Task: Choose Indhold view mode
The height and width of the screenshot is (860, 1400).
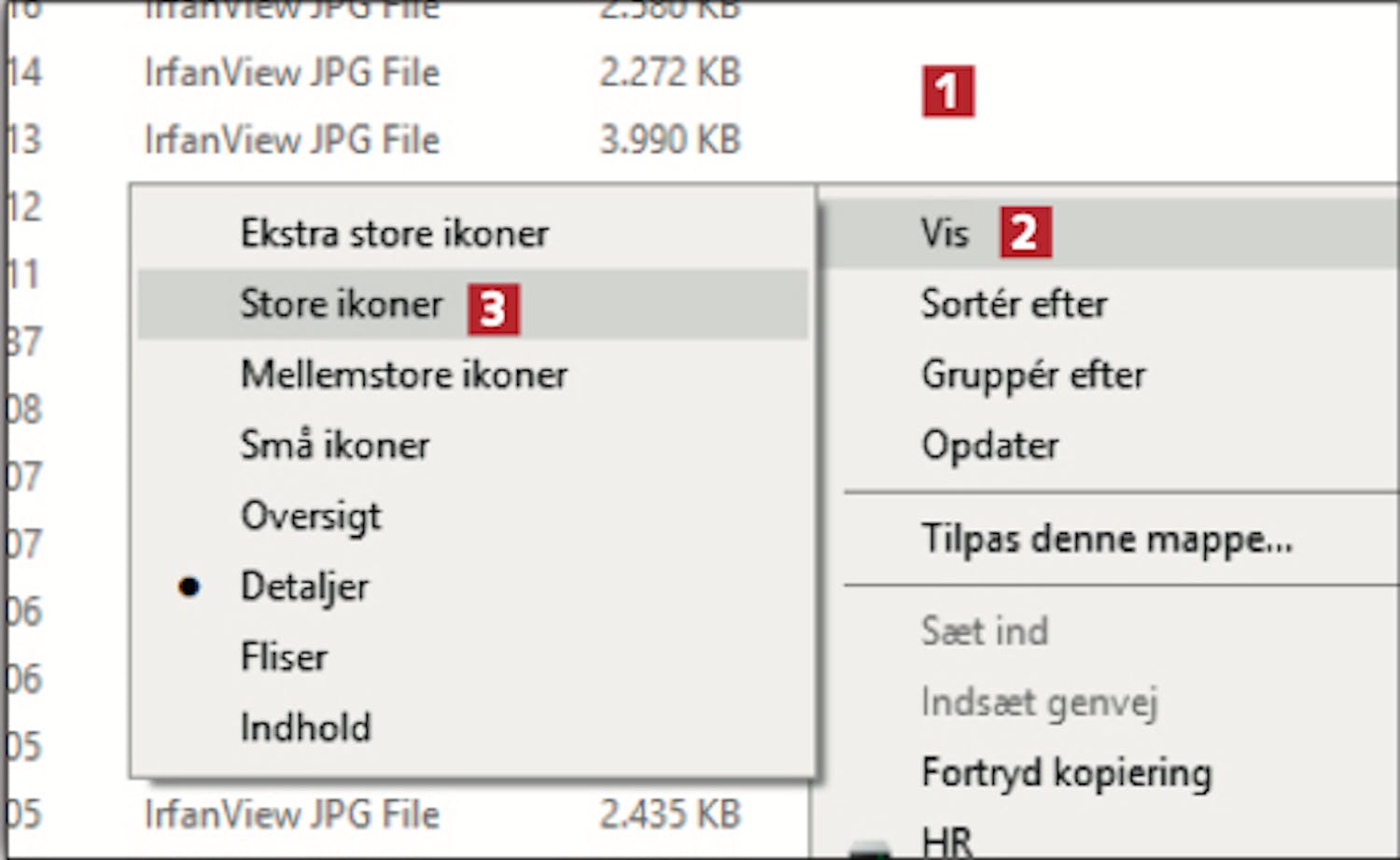Action: [x=472, y=728]
